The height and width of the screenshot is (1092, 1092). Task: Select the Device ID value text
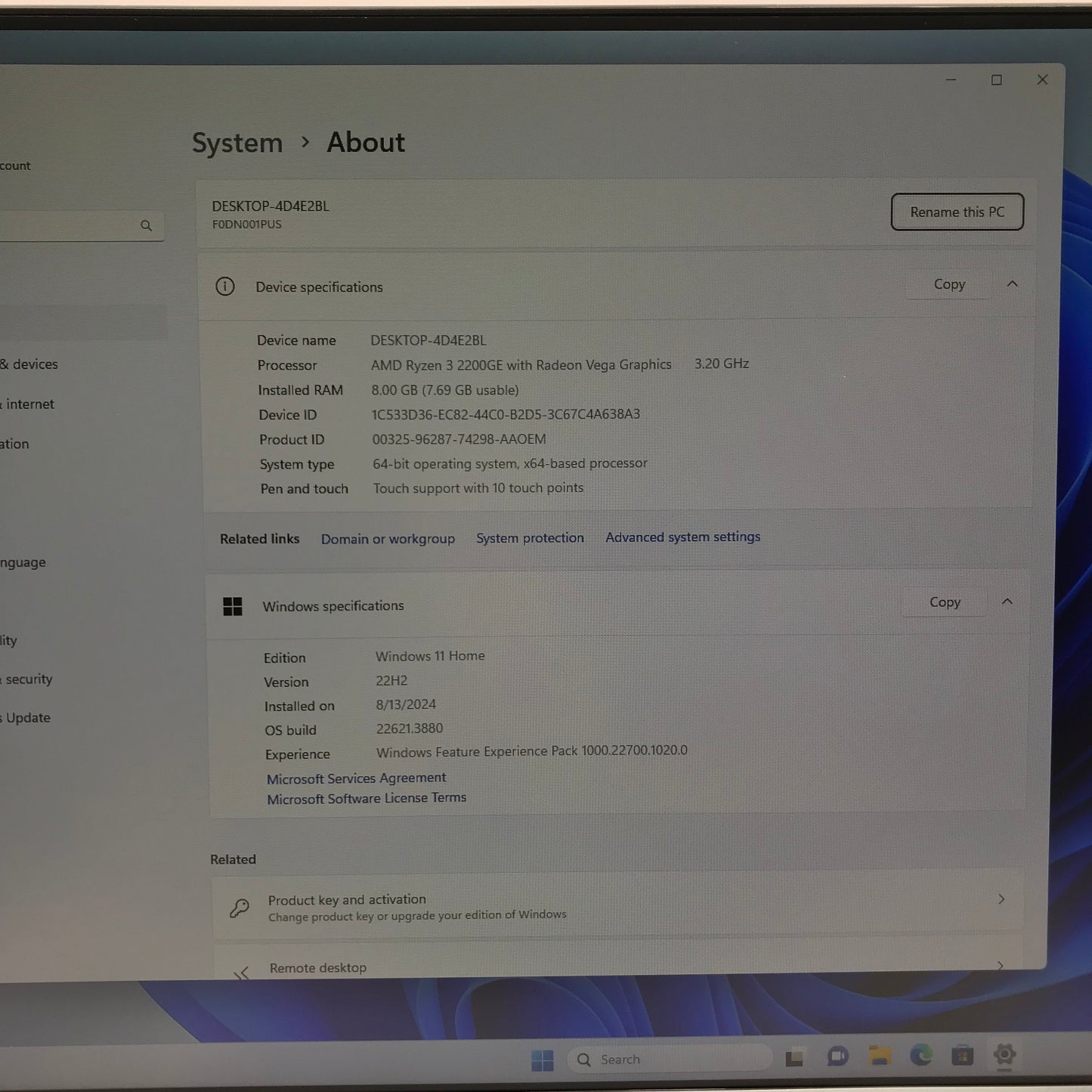pos(506,414)
